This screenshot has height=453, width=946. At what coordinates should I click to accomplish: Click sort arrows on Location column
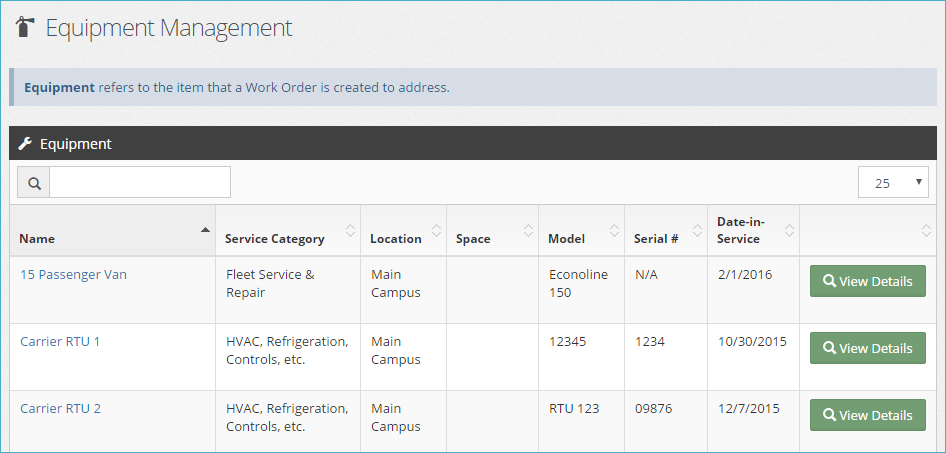436,231
